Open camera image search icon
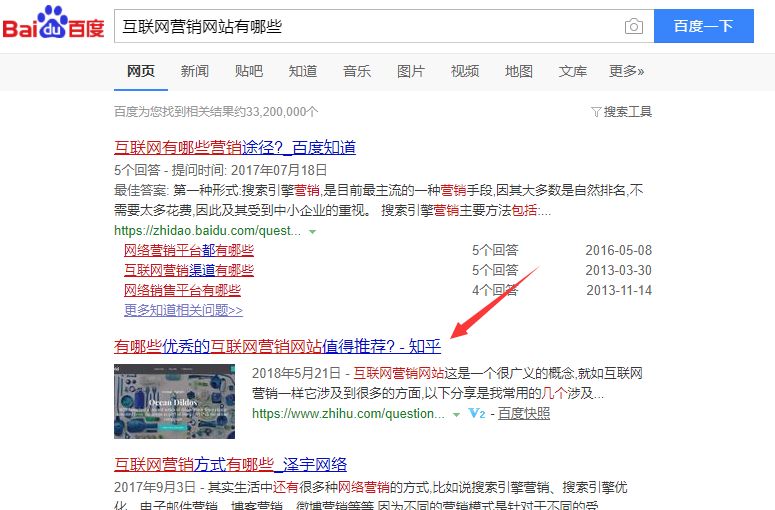Screen dimensions: 775x510 tap(634, 26)
